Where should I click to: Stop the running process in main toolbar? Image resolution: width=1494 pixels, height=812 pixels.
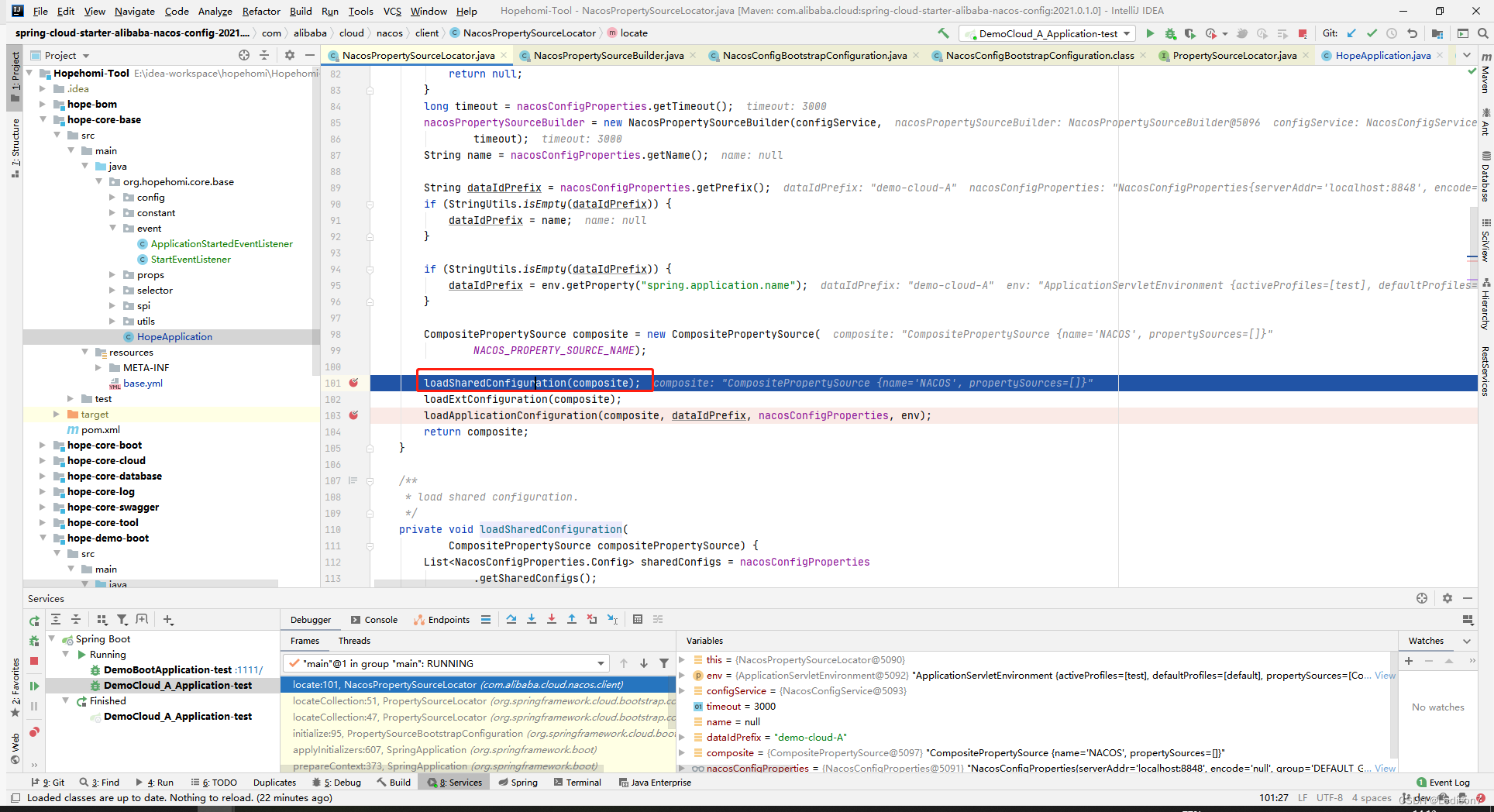1303,33
